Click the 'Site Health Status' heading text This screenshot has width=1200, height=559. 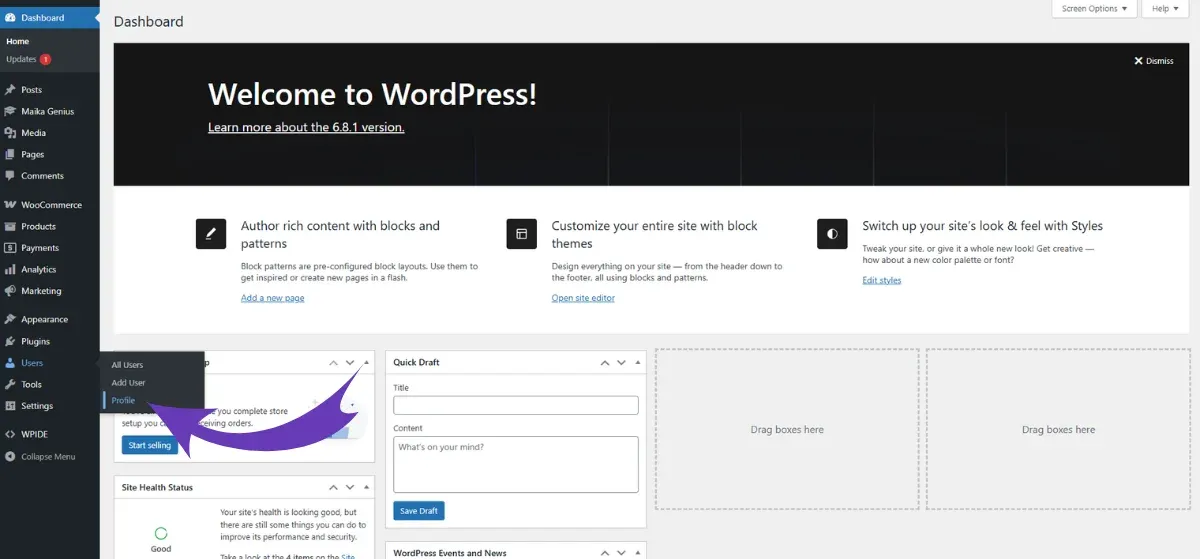coord(158,487)
